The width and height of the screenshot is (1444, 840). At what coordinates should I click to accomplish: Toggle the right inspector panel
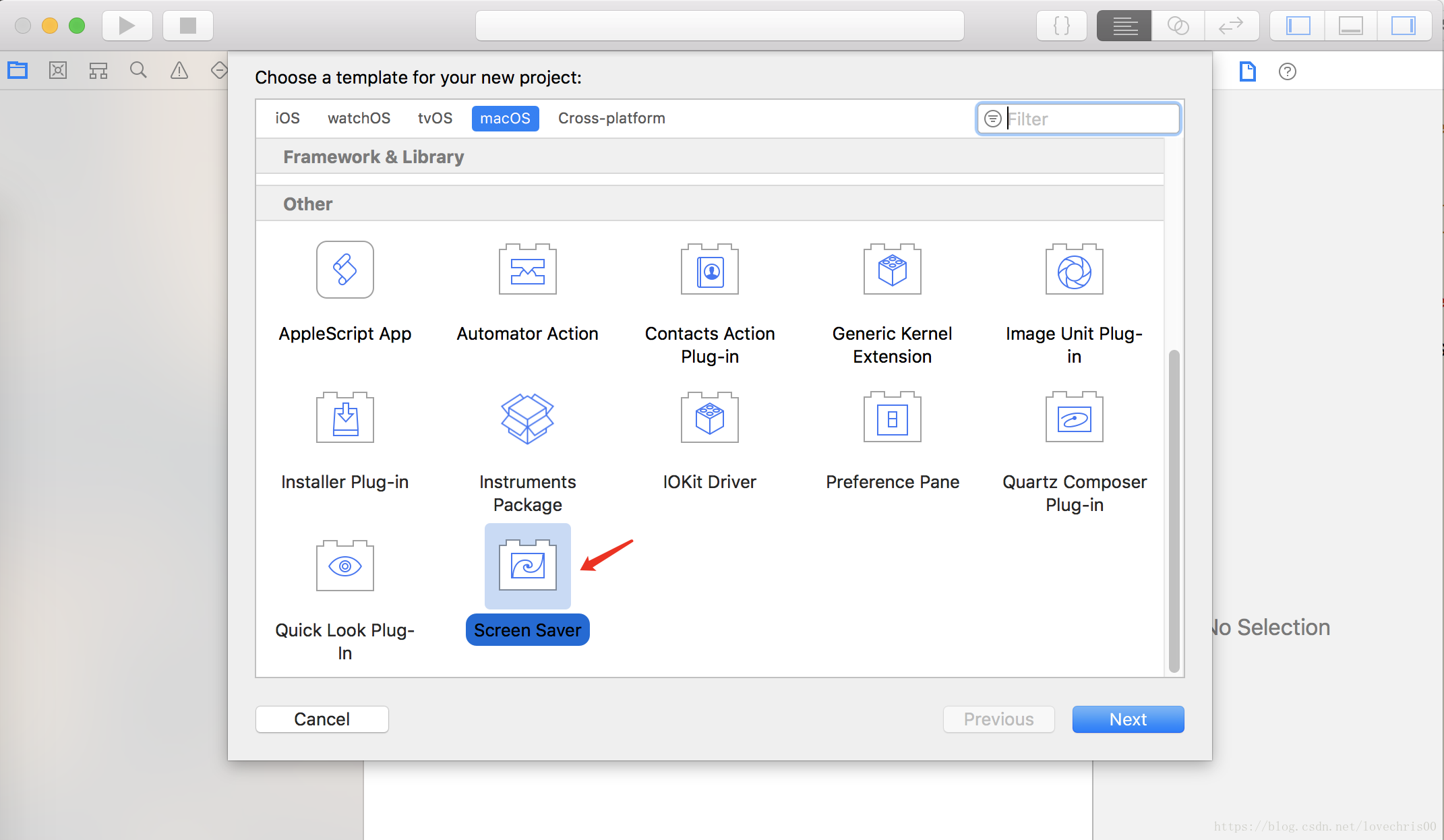1404,26
